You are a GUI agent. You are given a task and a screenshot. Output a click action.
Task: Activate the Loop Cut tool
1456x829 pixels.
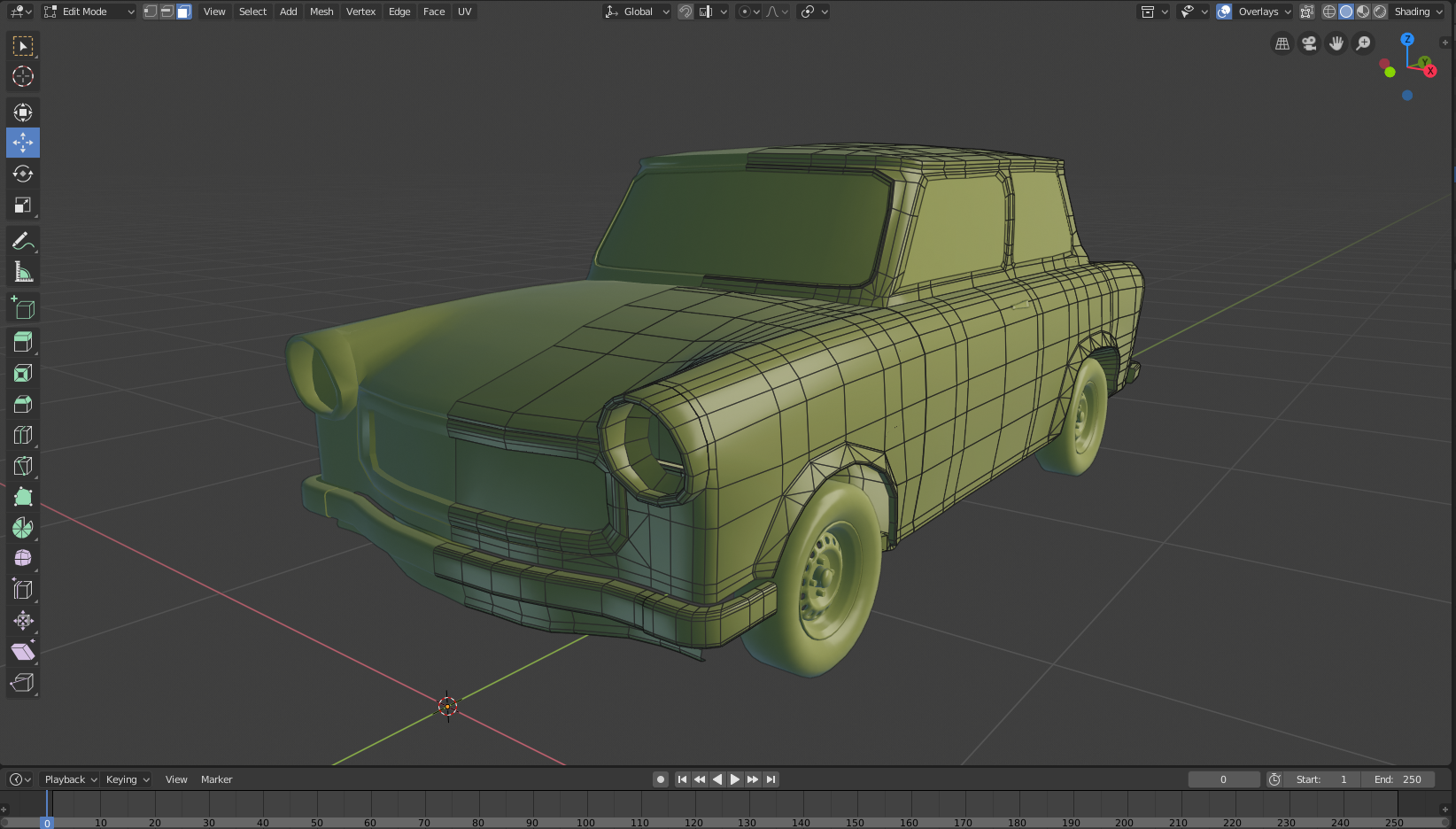point(23,435)
